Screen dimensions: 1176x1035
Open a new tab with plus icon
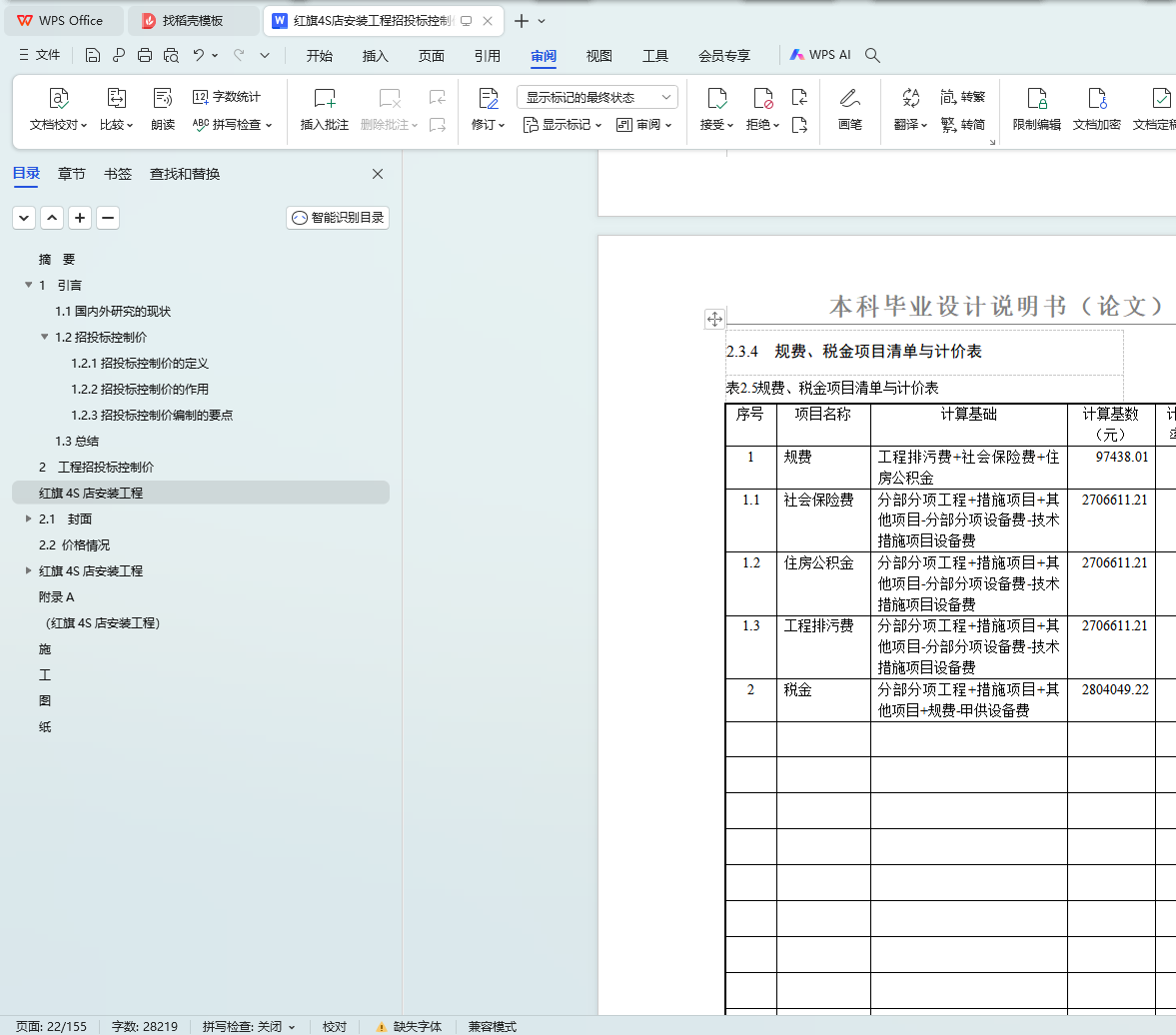click(x=522, y=21)
